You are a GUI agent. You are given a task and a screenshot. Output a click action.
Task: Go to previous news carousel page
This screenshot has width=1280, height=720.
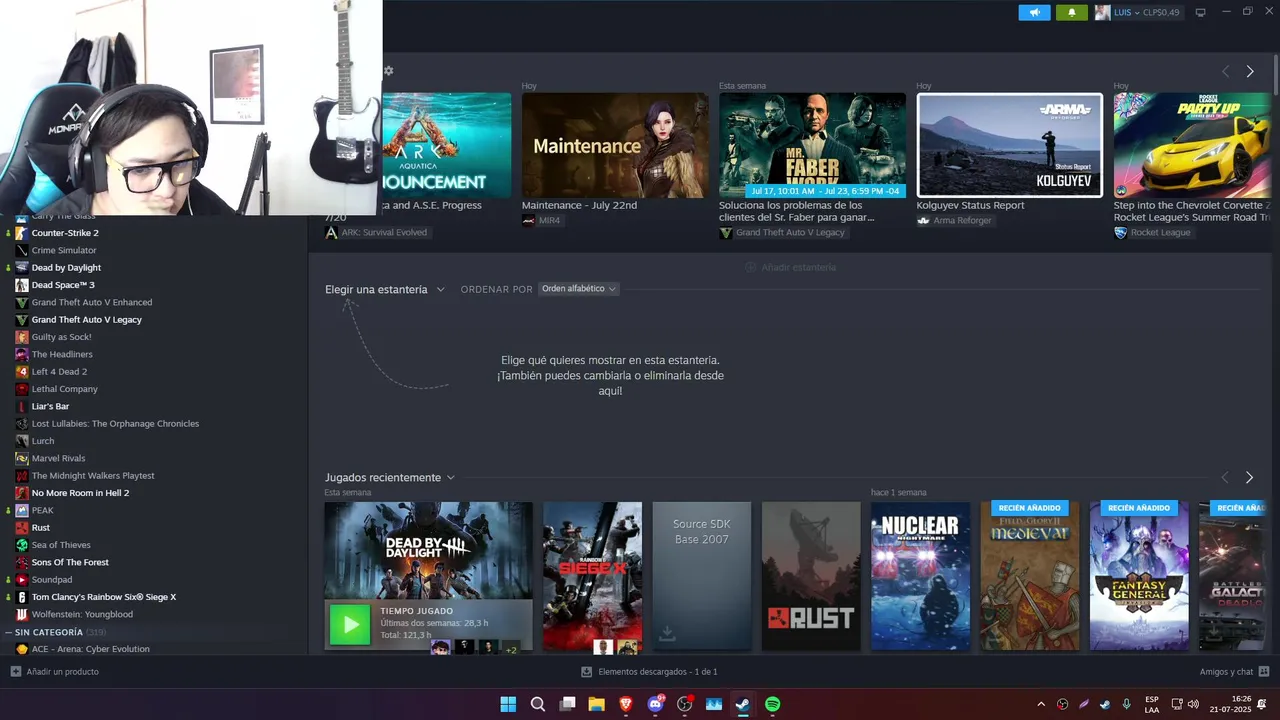(1225, 71)
